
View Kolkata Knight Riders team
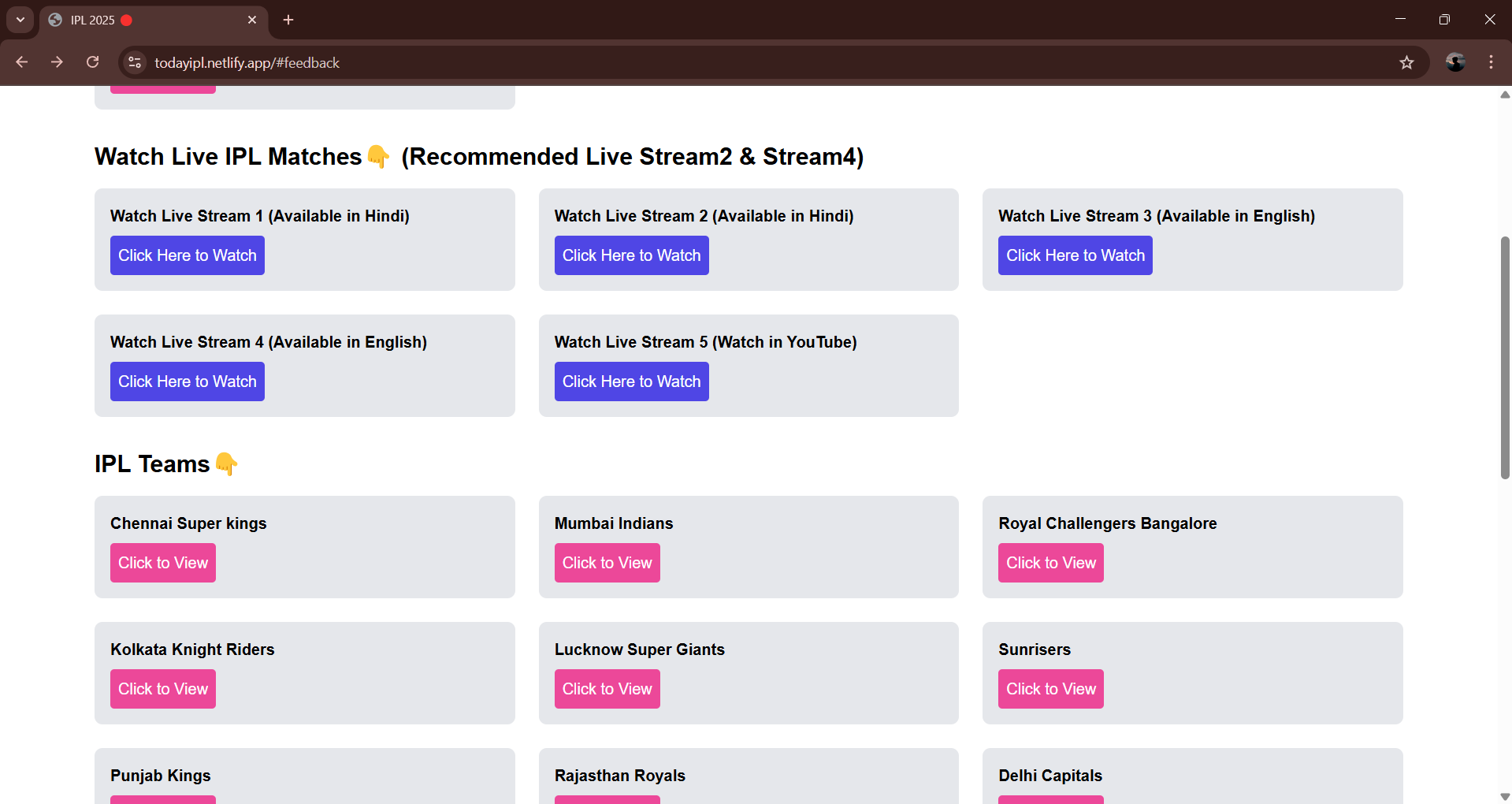162,688
